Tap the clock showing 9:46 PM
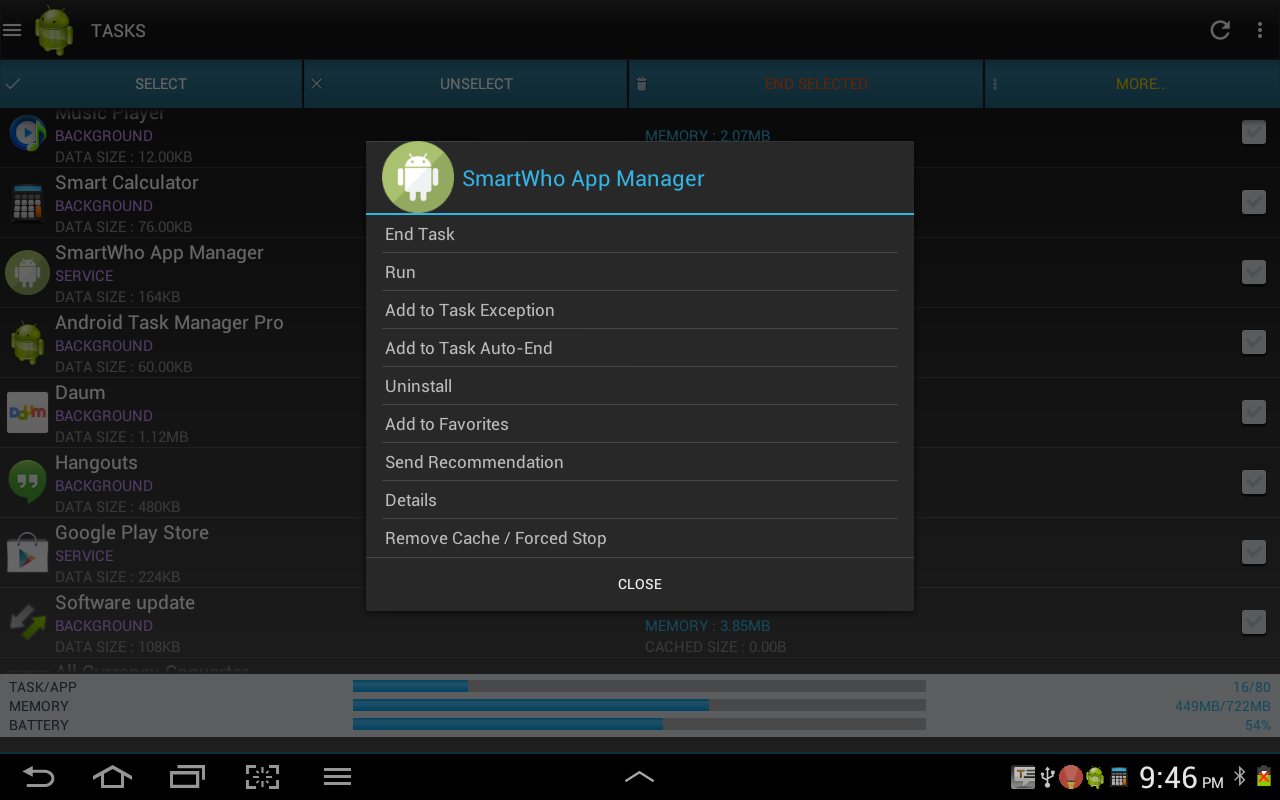This screenshot has width=1280, height=800. 1181,777
